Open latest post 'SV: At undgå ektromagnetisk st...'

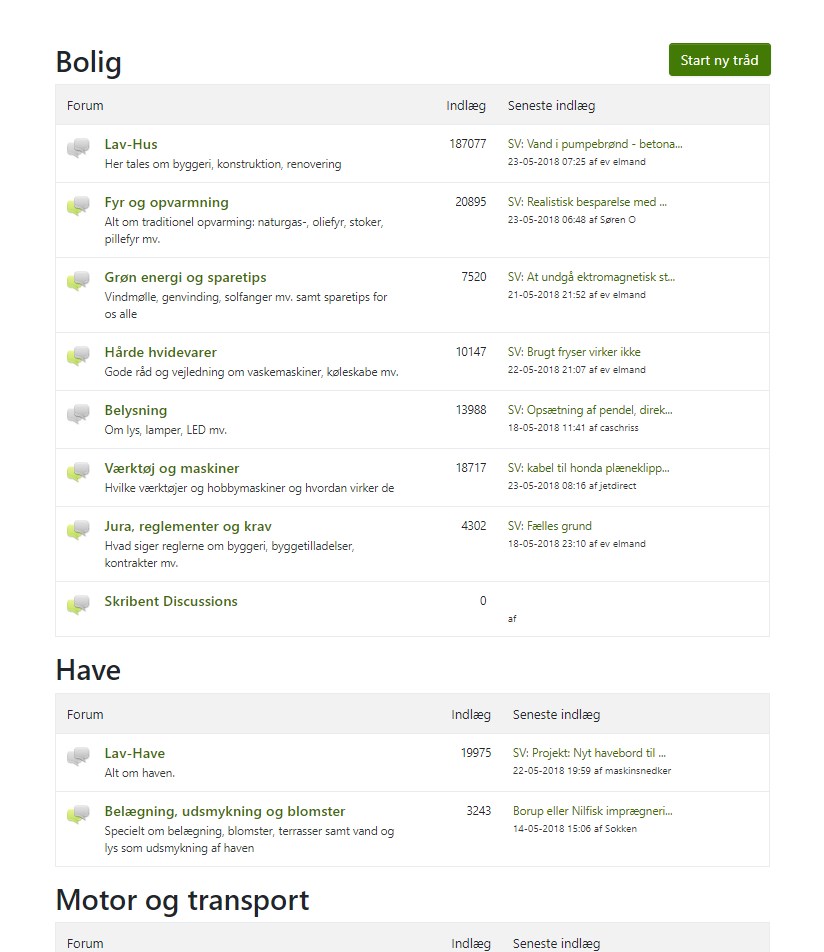click(591, 277)
